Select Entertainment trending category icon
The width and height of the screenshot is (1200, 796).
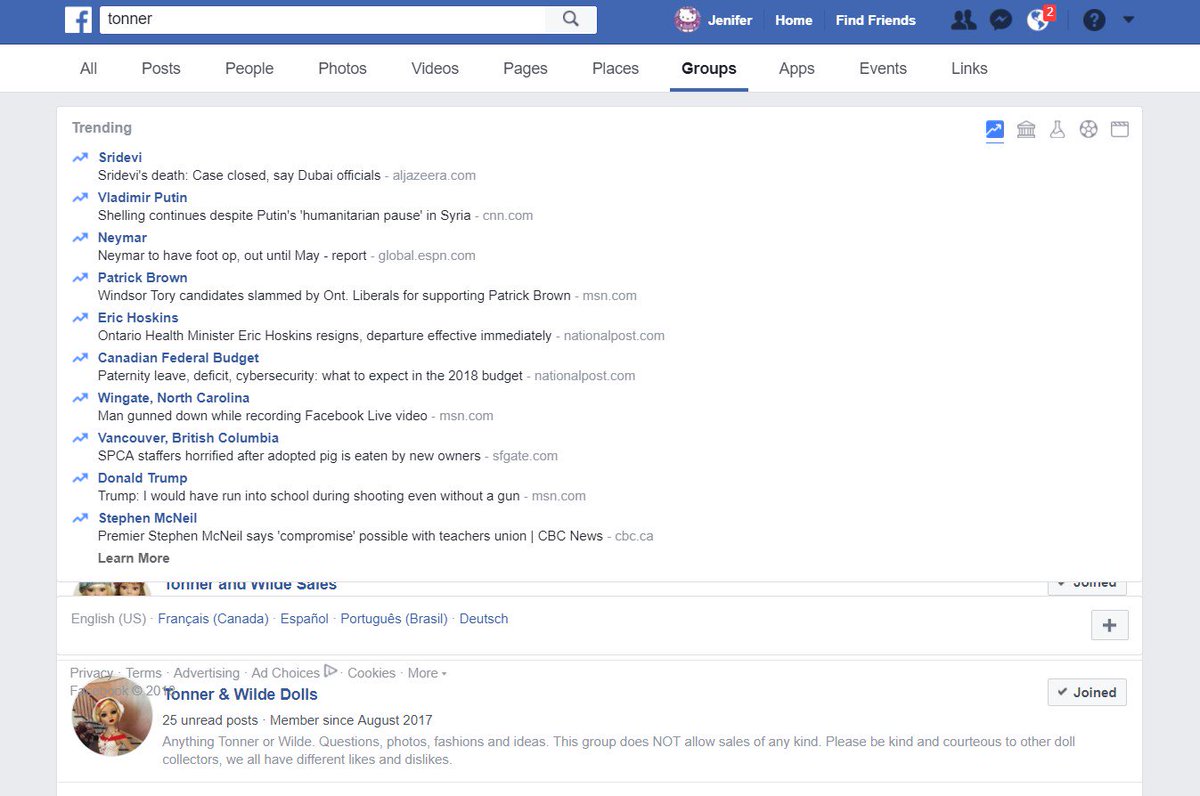click(x=1120, y=129)
